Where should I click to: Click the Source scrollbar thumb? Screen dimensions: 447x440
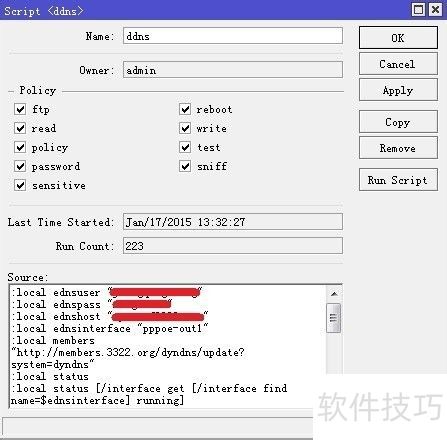point(334,318)
